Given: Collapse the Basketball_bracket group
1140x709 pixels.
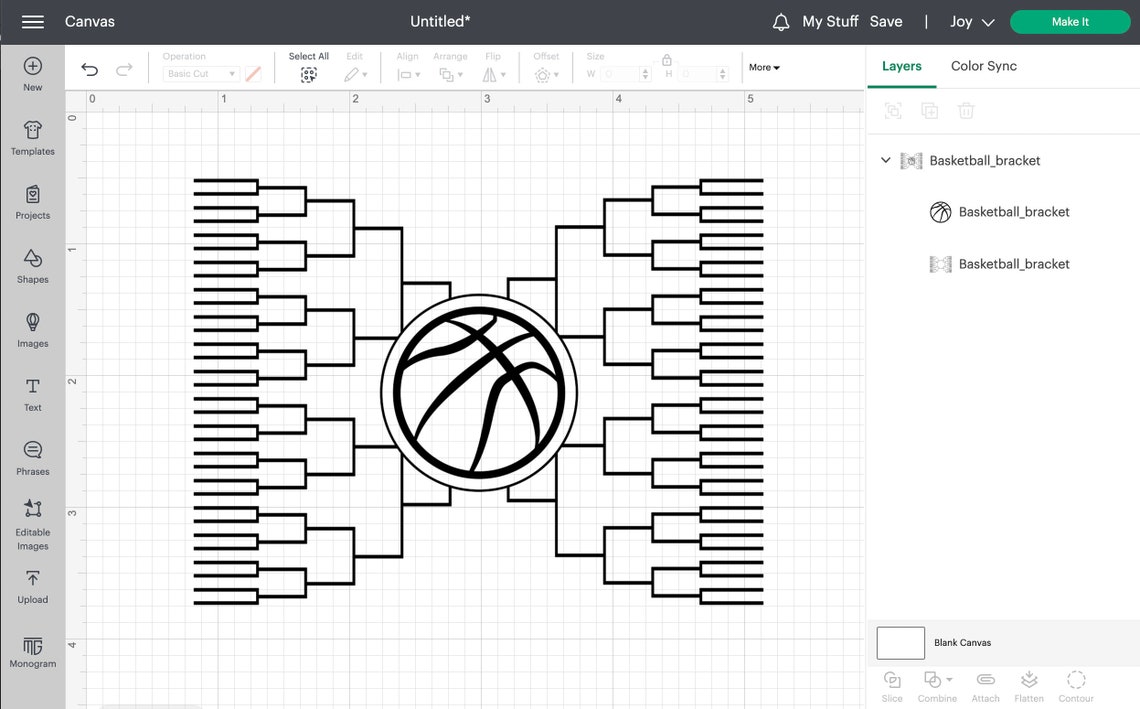Looking at the screenshot, I should pyautogui.click(x=884, y=160).
